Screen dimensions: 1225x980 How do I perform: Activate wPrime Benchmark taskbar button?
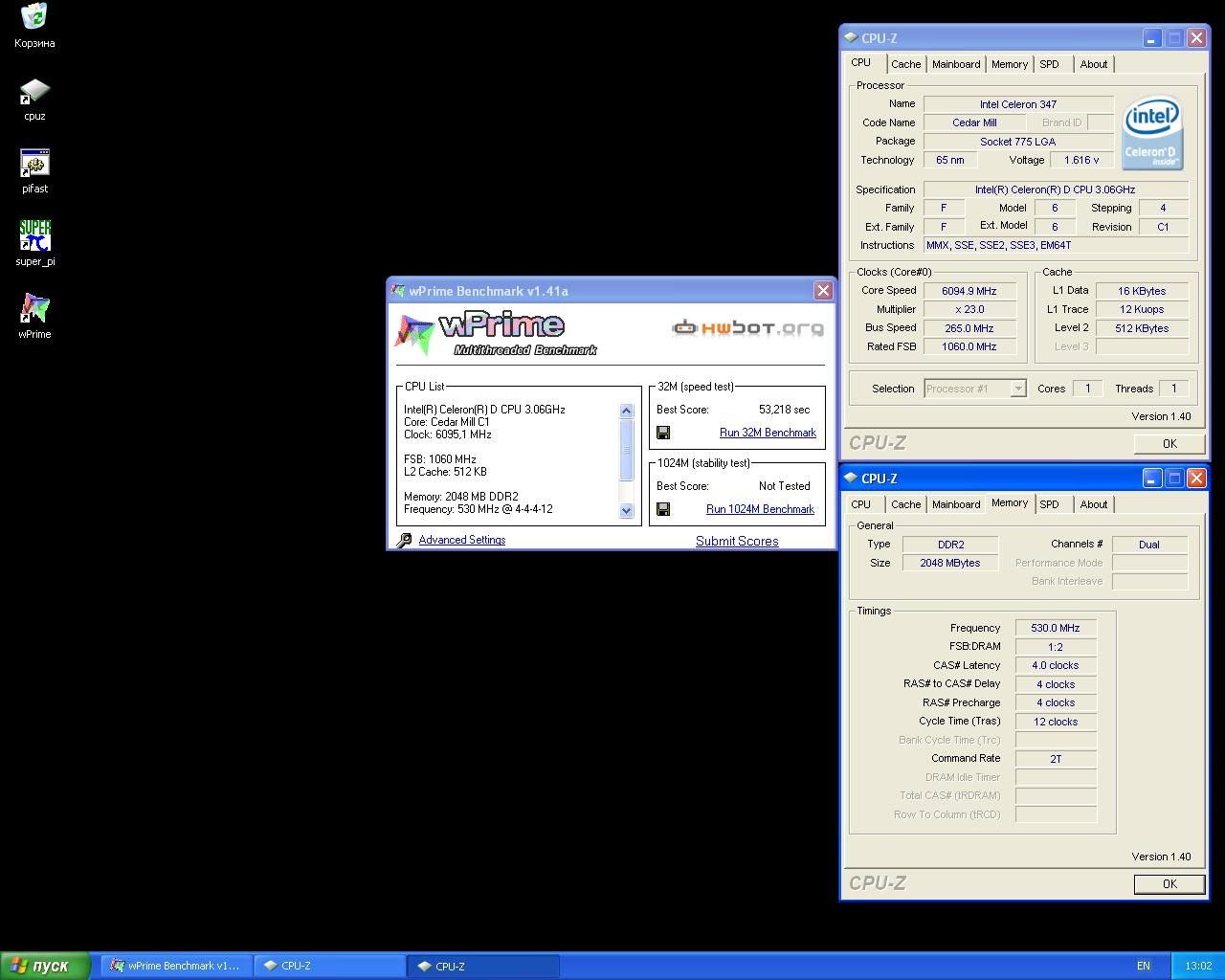click(176, 966)
